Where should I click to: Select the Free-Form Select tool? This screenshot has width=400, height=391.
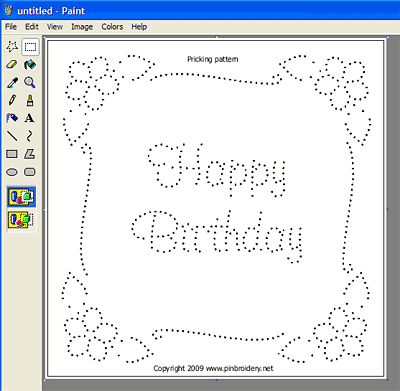[12, 47]
